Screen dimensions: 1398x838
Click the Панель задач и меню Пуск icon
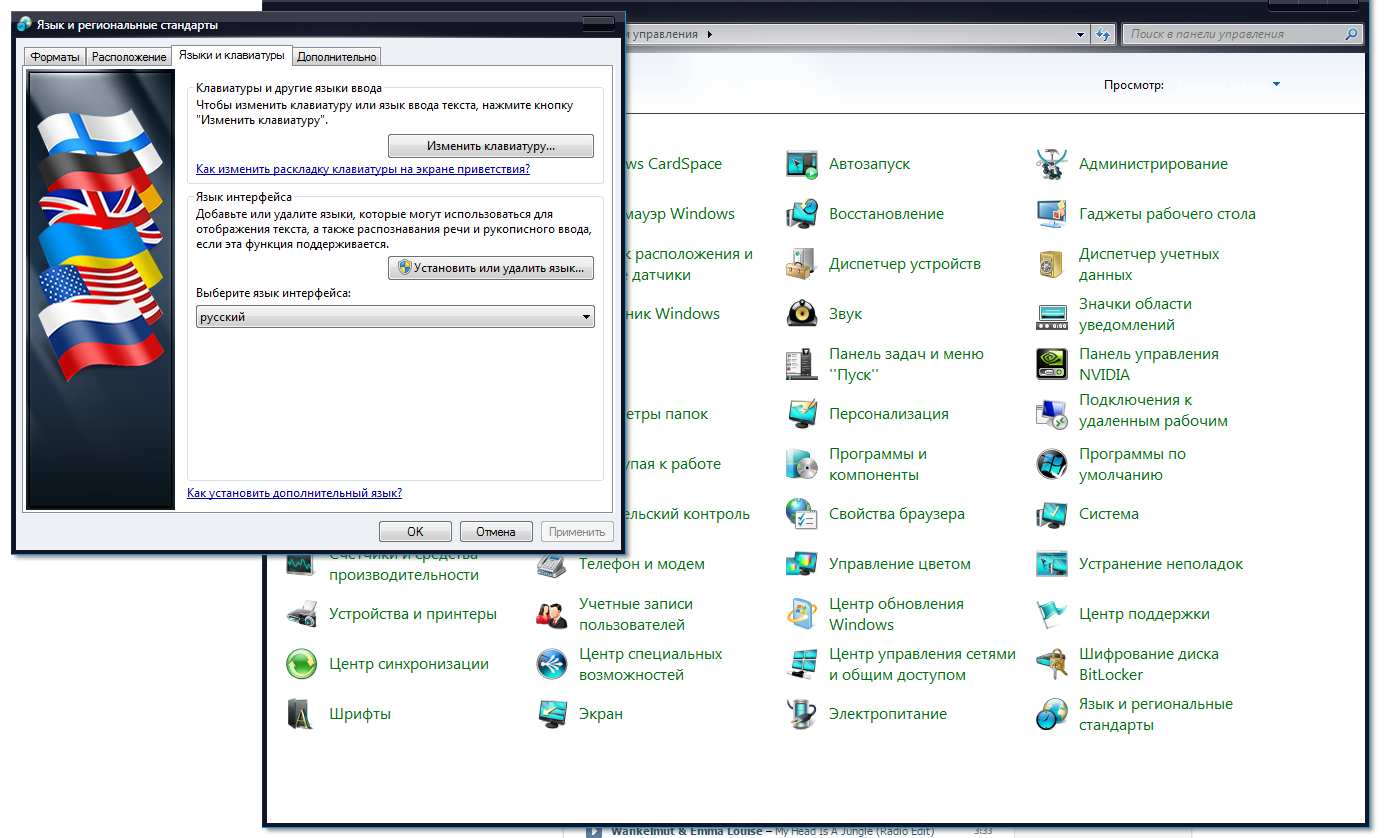tap(802, 364)
